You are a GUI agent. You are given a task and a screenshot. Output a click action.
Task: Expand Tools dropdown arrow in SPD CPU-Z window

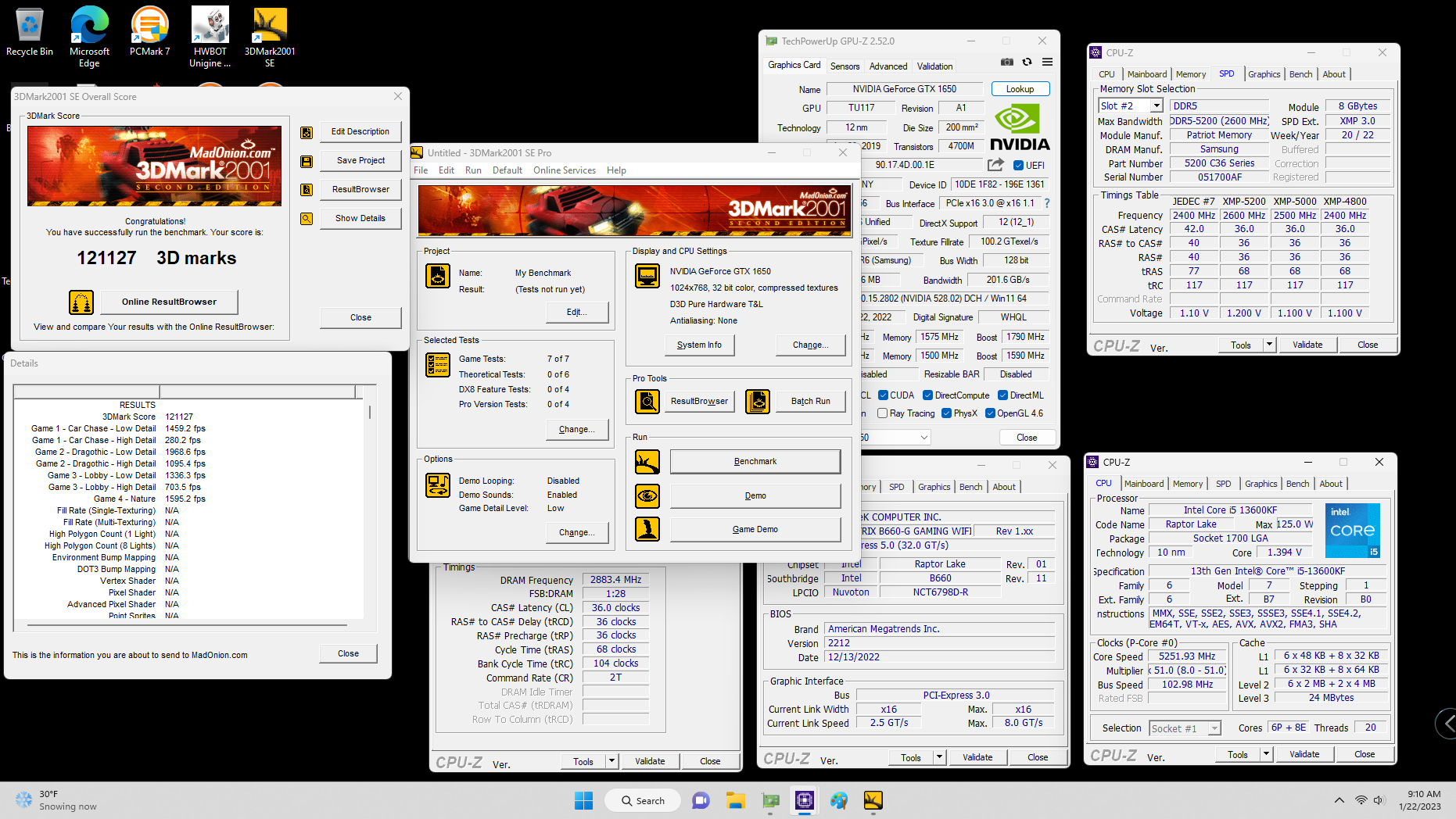(1269, 345)
